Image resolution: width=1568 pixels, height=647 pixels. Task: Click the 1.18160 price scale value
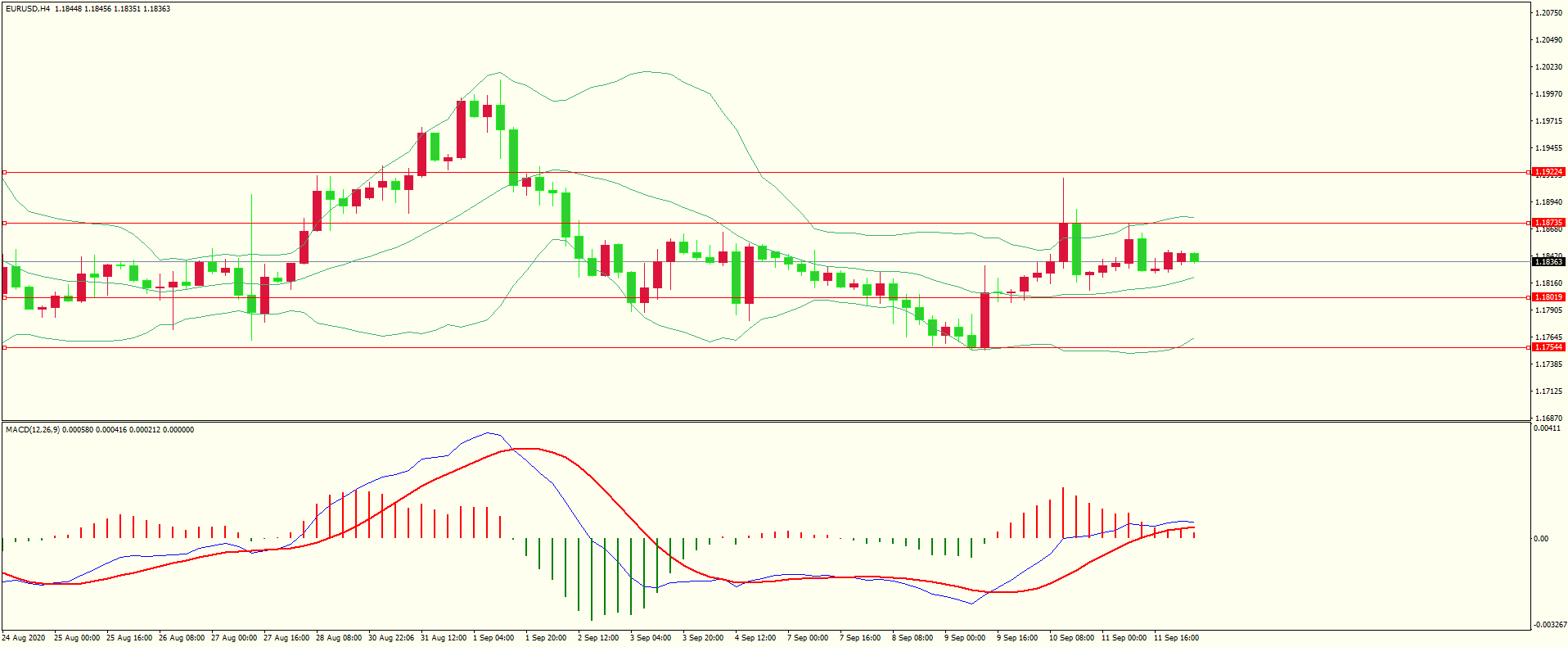coord(1549,283)
